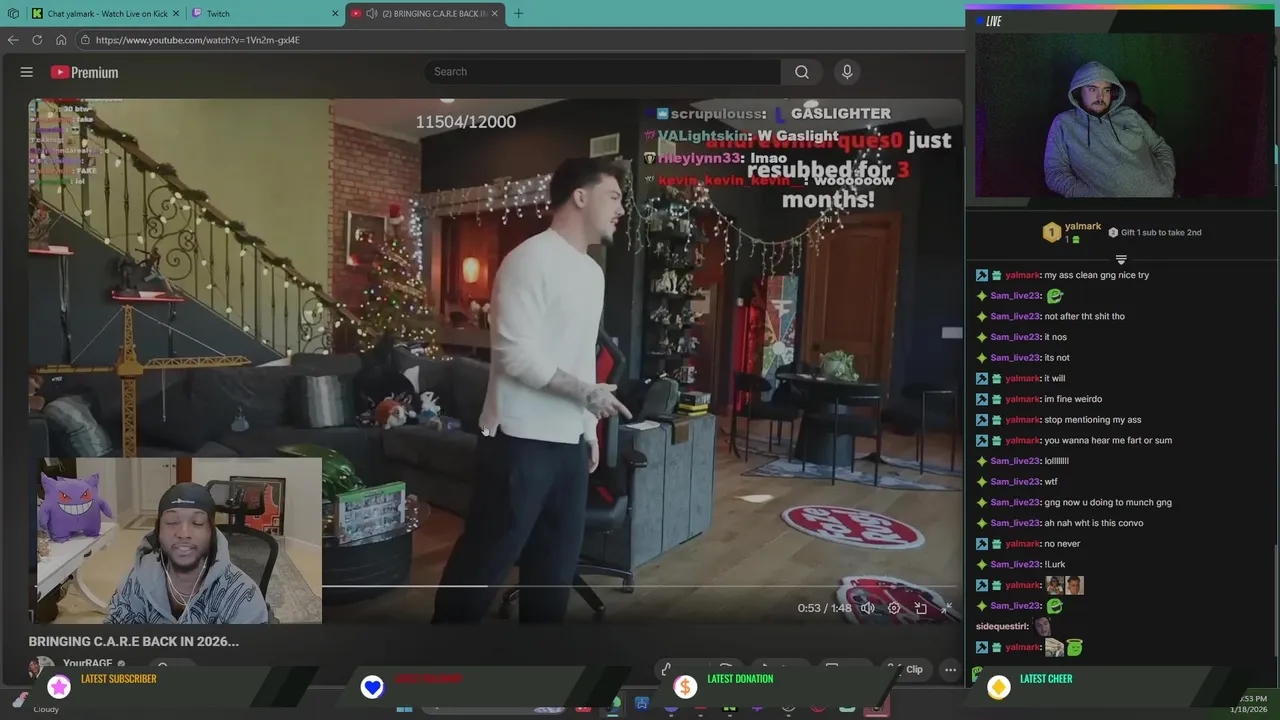Screen dimensions: 1280x720
Task: Click the LIVE indicator above webcam
Action: click(x=989, y=21)
